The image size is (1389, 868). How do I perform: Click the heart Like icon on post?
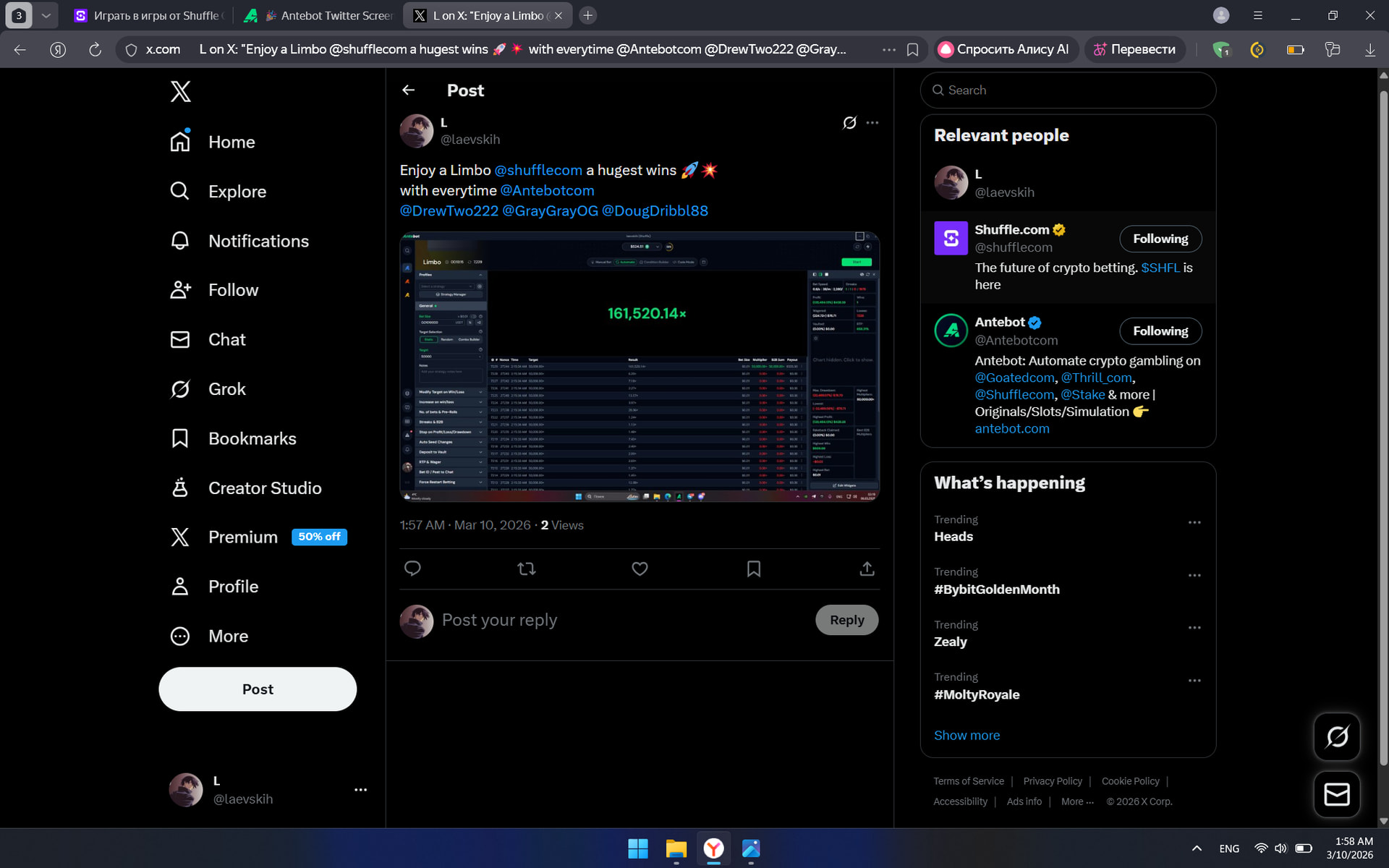coord(640,569)
